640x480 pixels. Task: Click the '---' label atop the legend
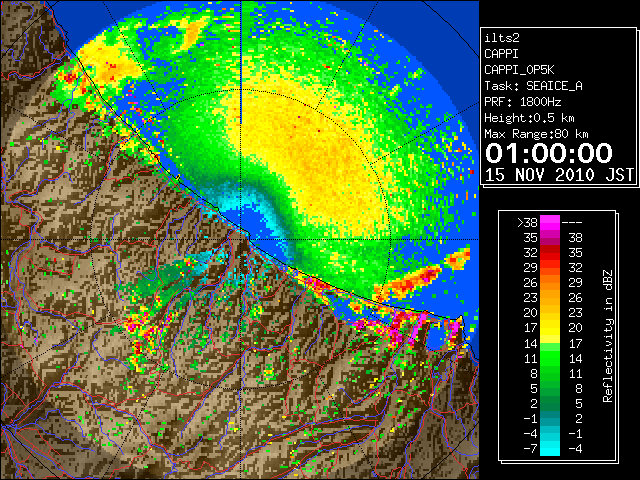tap(572, 222)
